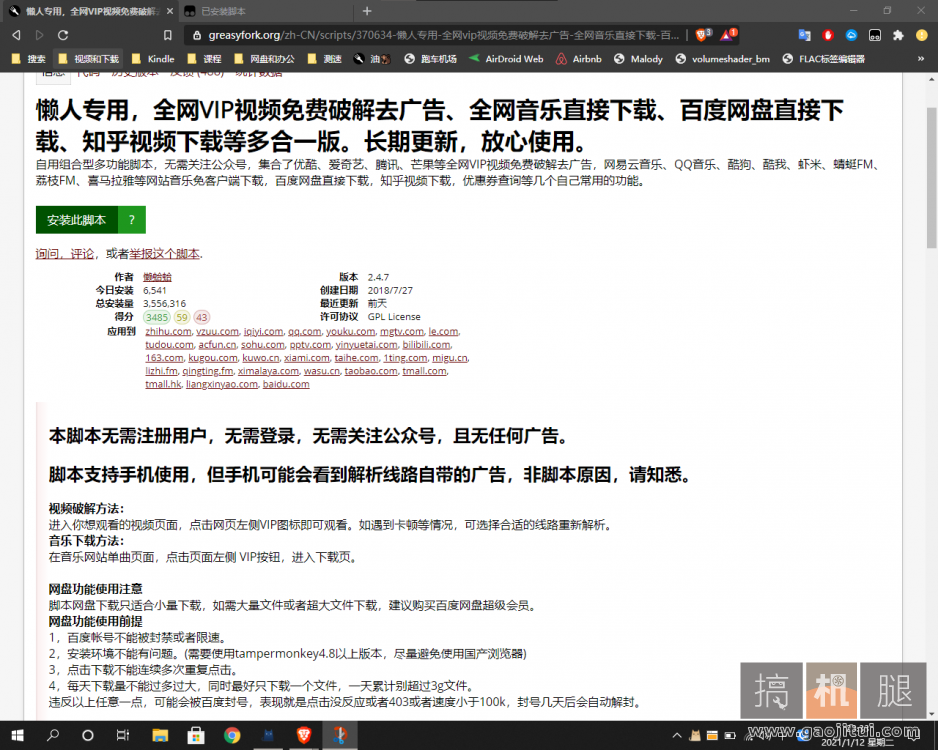Switch to Brave browser on the taskbar

pyautogui.click(x=304, y=735)
